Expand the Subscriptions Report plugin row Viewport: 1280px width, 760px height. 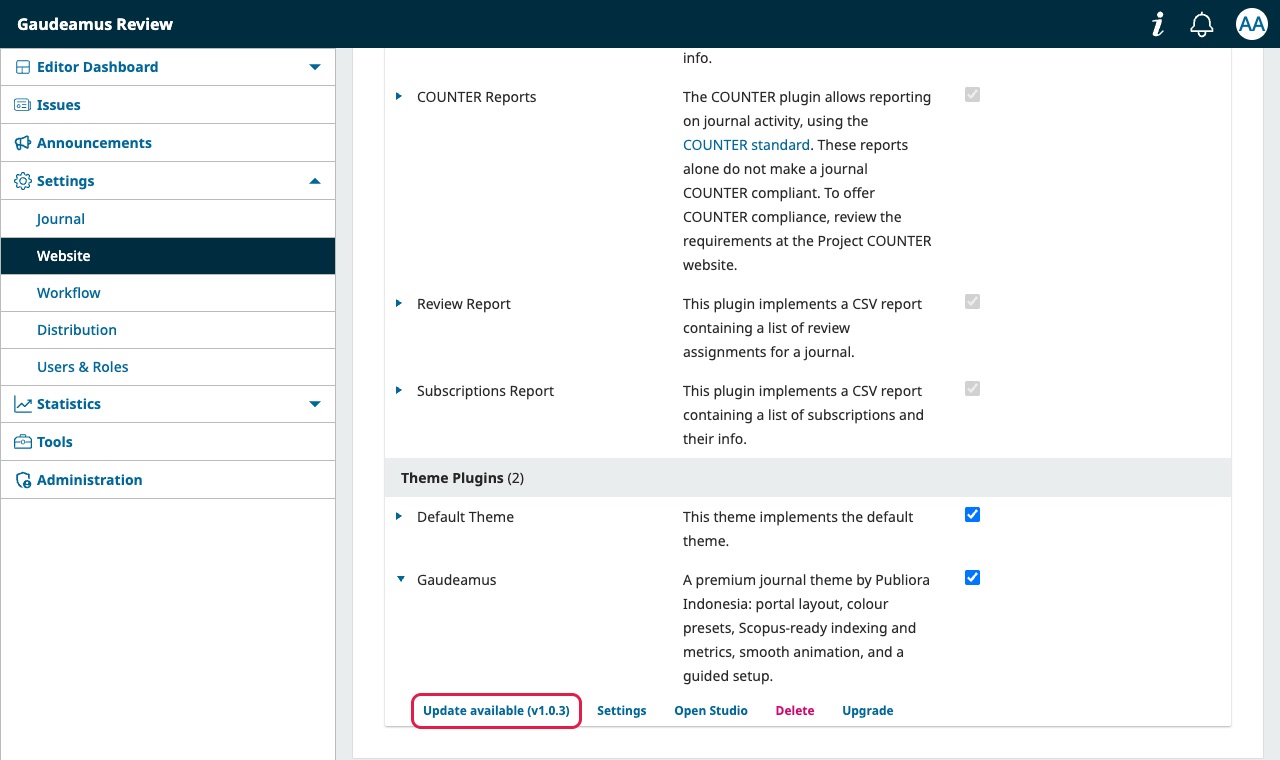click(x=398, y=391)
